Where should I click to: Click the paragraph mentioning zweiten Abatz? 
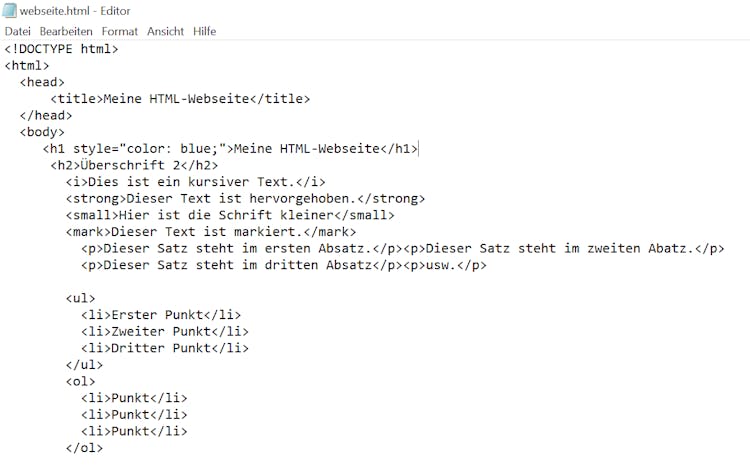[x=564, y=249]
